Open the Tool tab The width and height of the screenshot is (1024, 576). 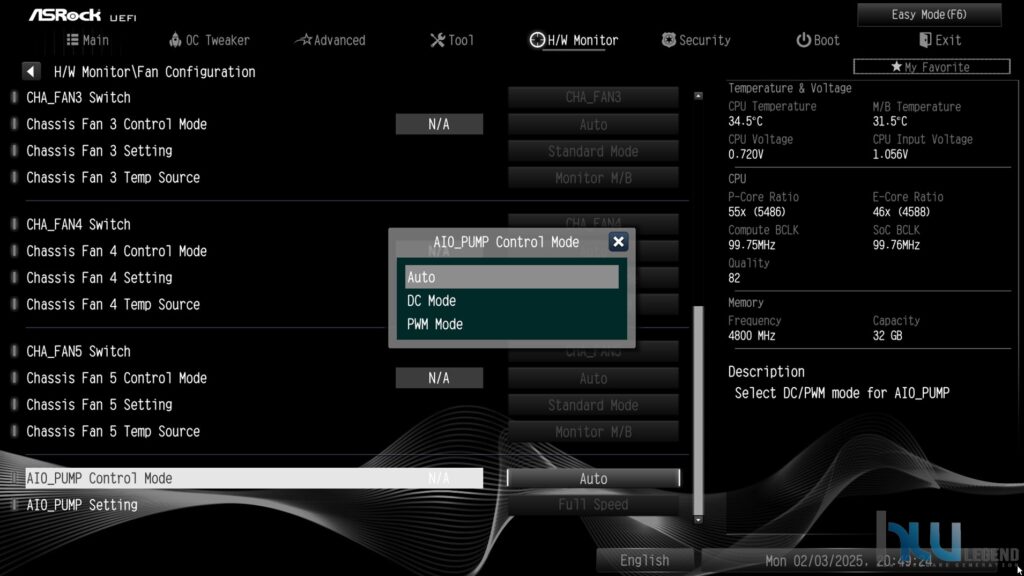[x=452, y=40]
